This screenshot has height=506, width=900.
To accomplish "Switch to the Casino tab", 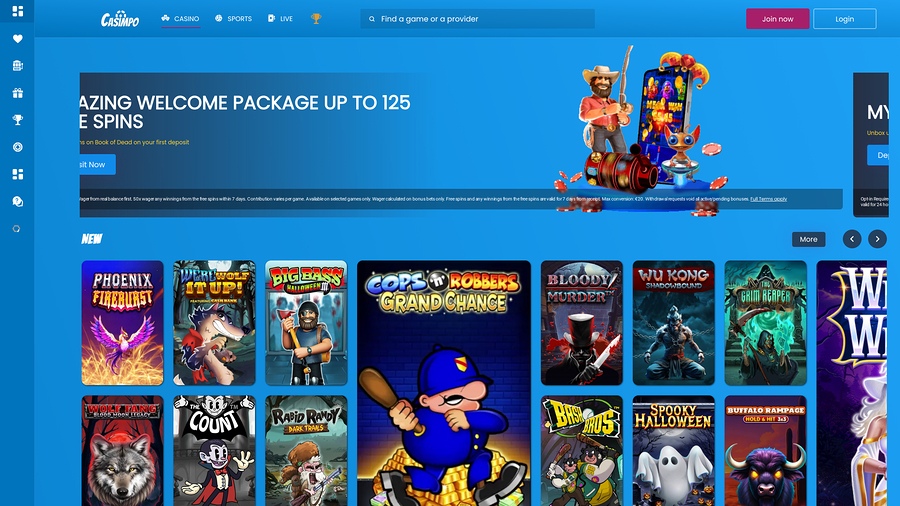I will click(x=180, y=18).
